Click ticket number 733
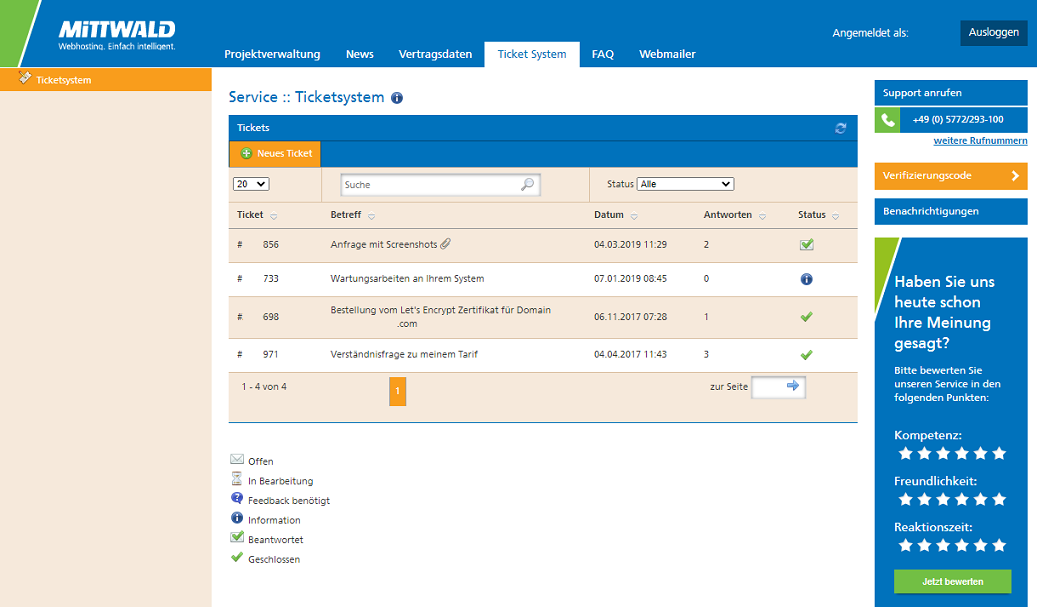1037x607 pixels. point(270,279)
